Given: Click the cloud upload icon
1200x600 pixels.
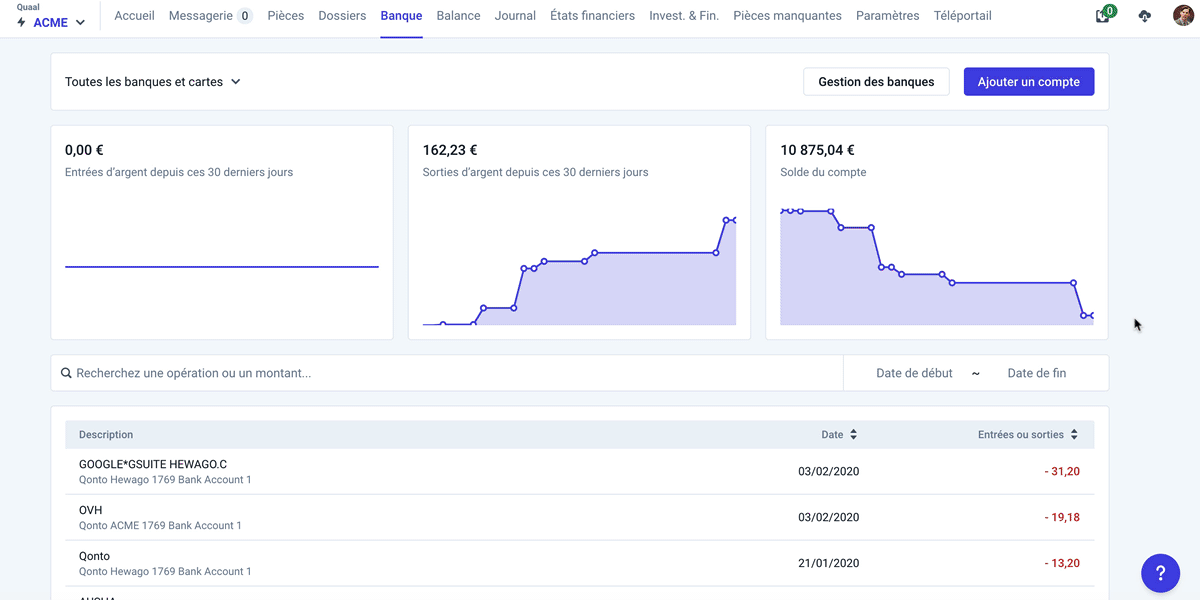Looking at the screenshot, I should pyautogui.click(x=1145, y=16).
